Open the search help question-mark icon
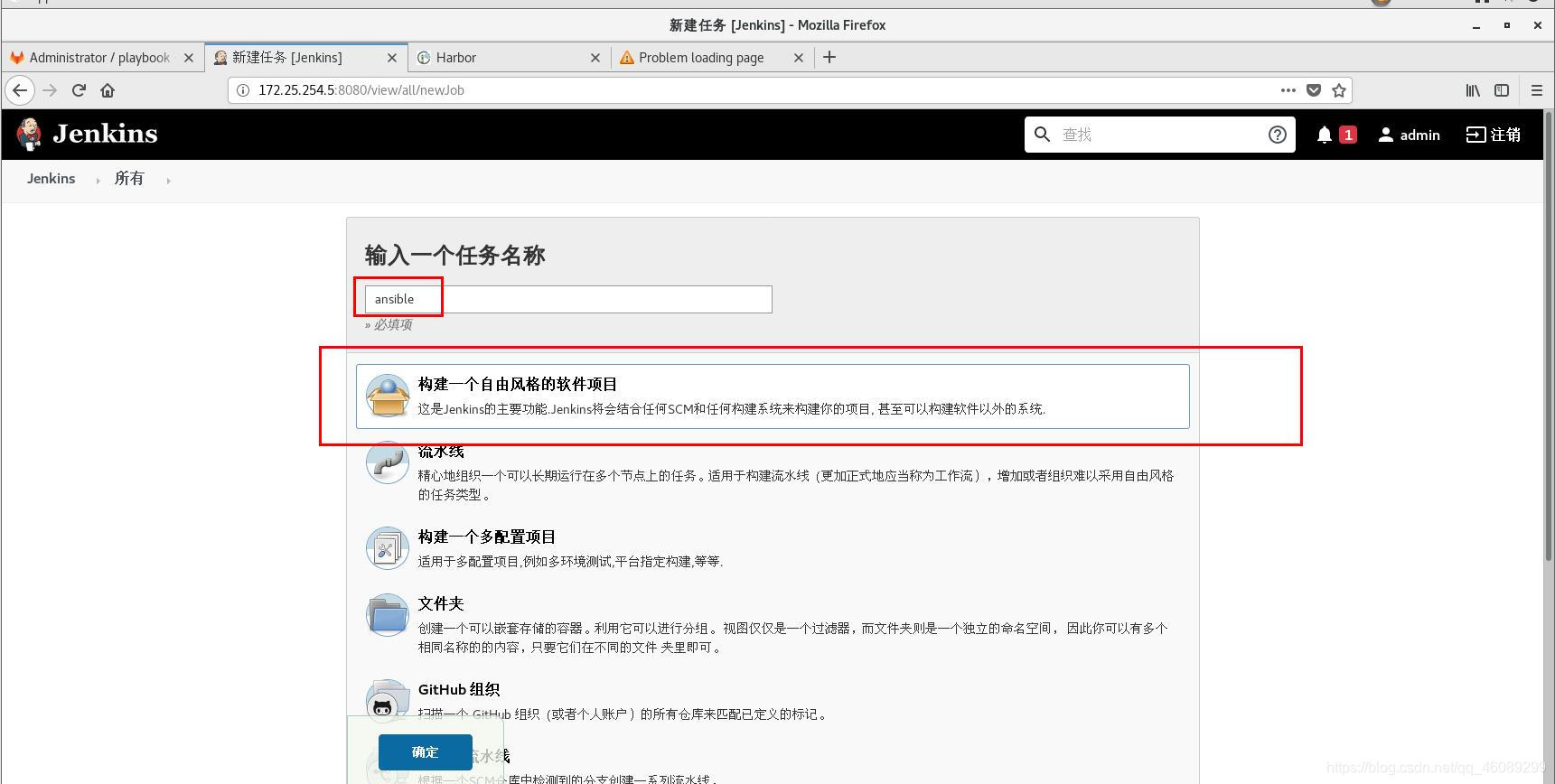1555x784 pixels. pos(1278,135)
